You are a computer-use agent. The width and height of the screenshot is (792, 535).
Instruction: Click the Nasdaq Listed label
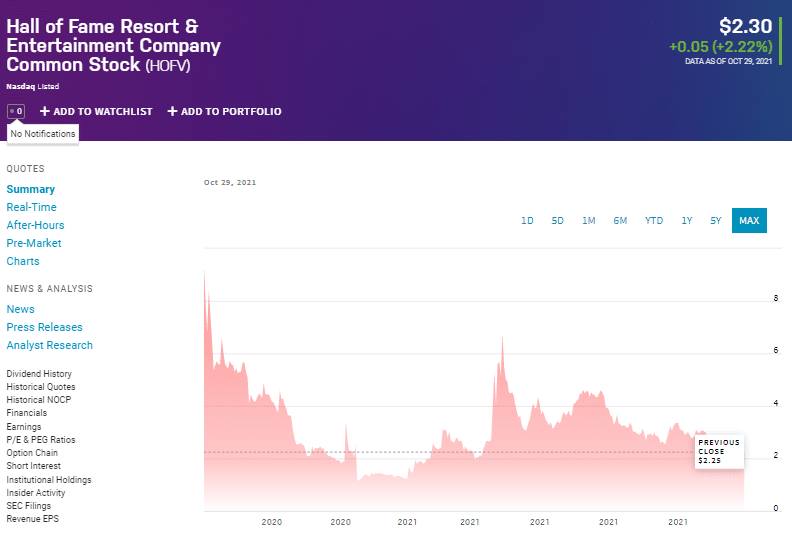point(33,86)
